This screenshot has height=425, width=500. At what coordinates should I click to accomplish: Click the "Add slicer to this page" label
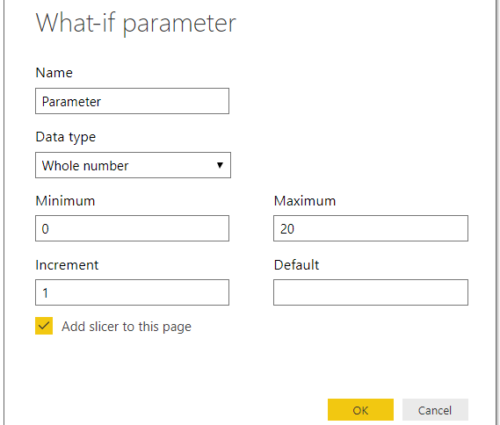coord(126,327)
